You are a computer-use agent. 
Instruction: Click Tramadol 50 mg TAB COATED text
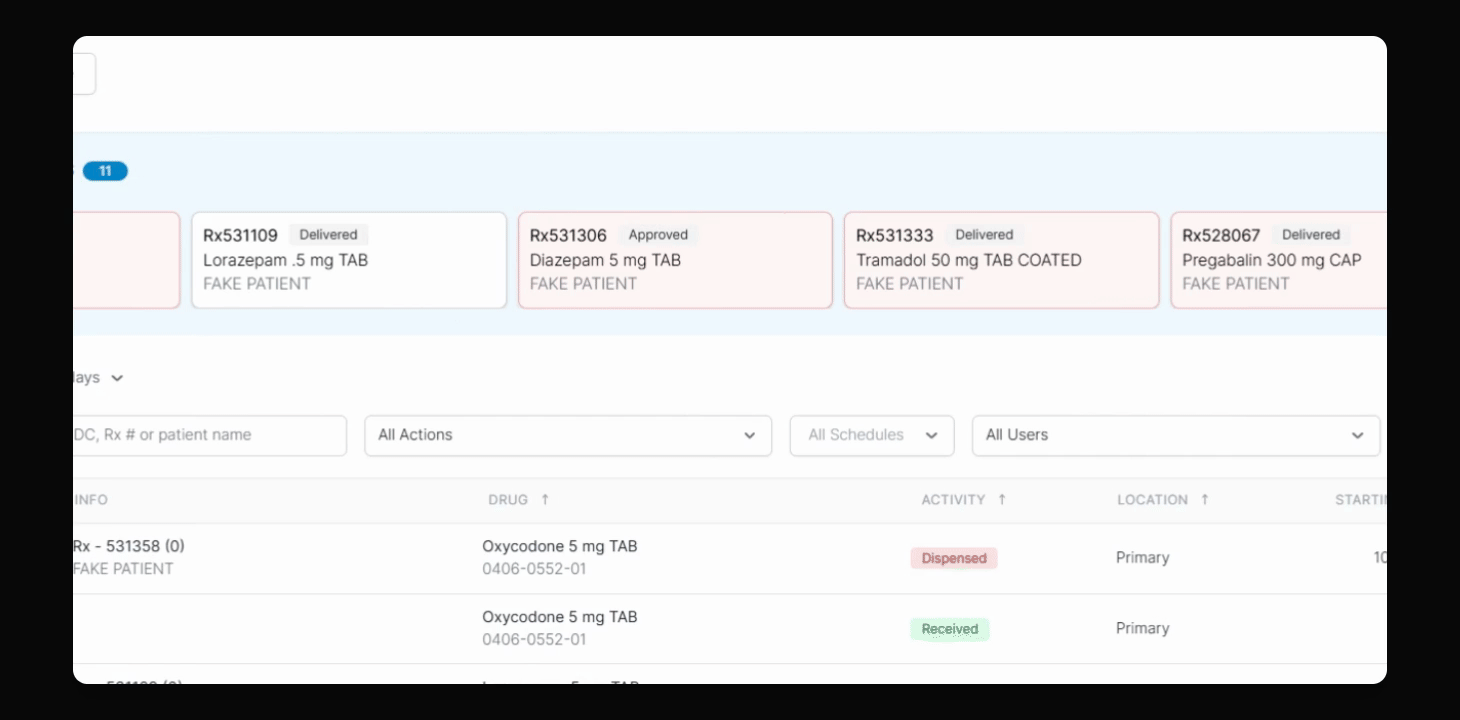(969, 260)
